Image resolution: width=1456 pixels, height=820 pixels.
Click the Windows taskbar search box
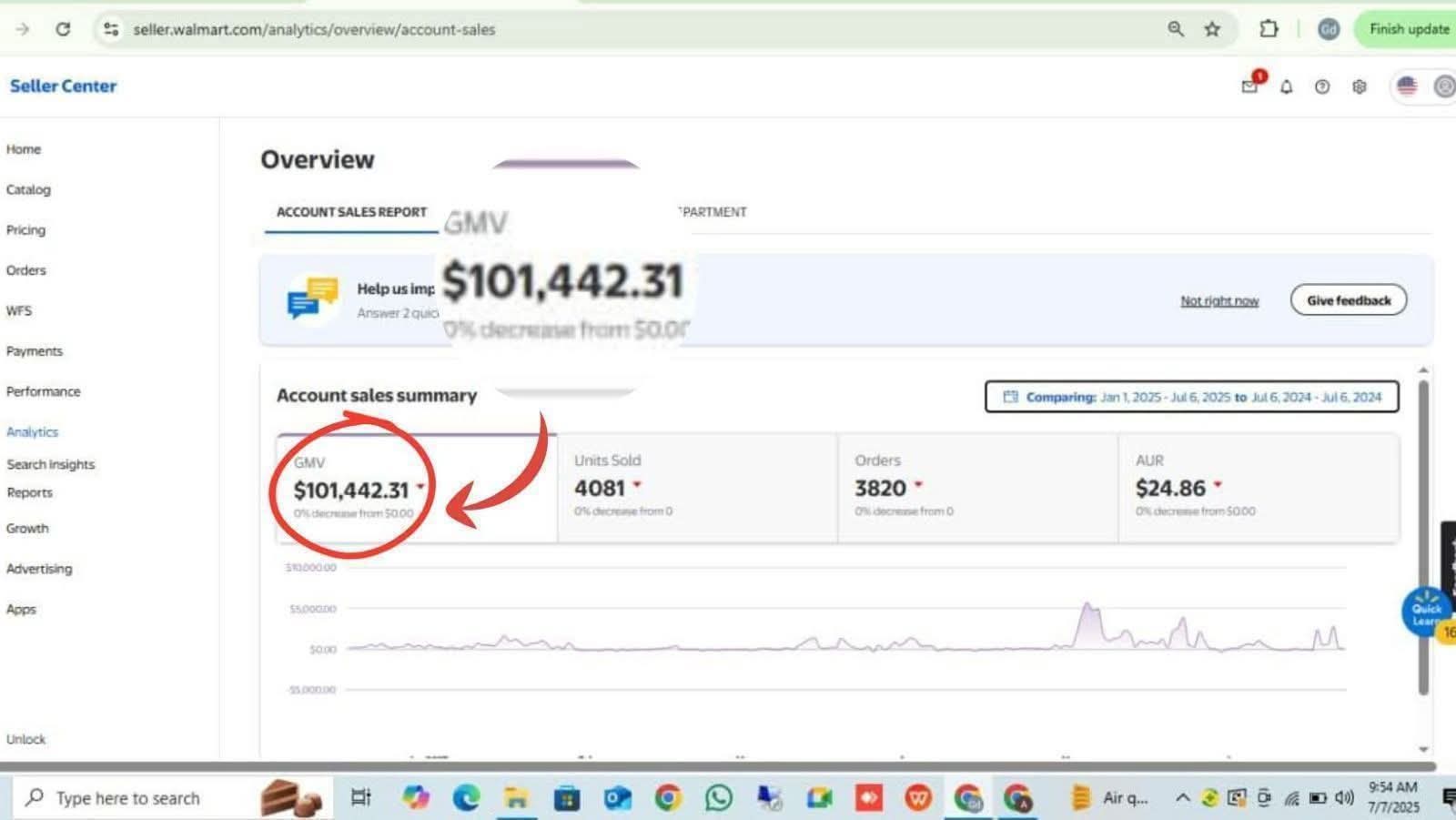point(173,798)
